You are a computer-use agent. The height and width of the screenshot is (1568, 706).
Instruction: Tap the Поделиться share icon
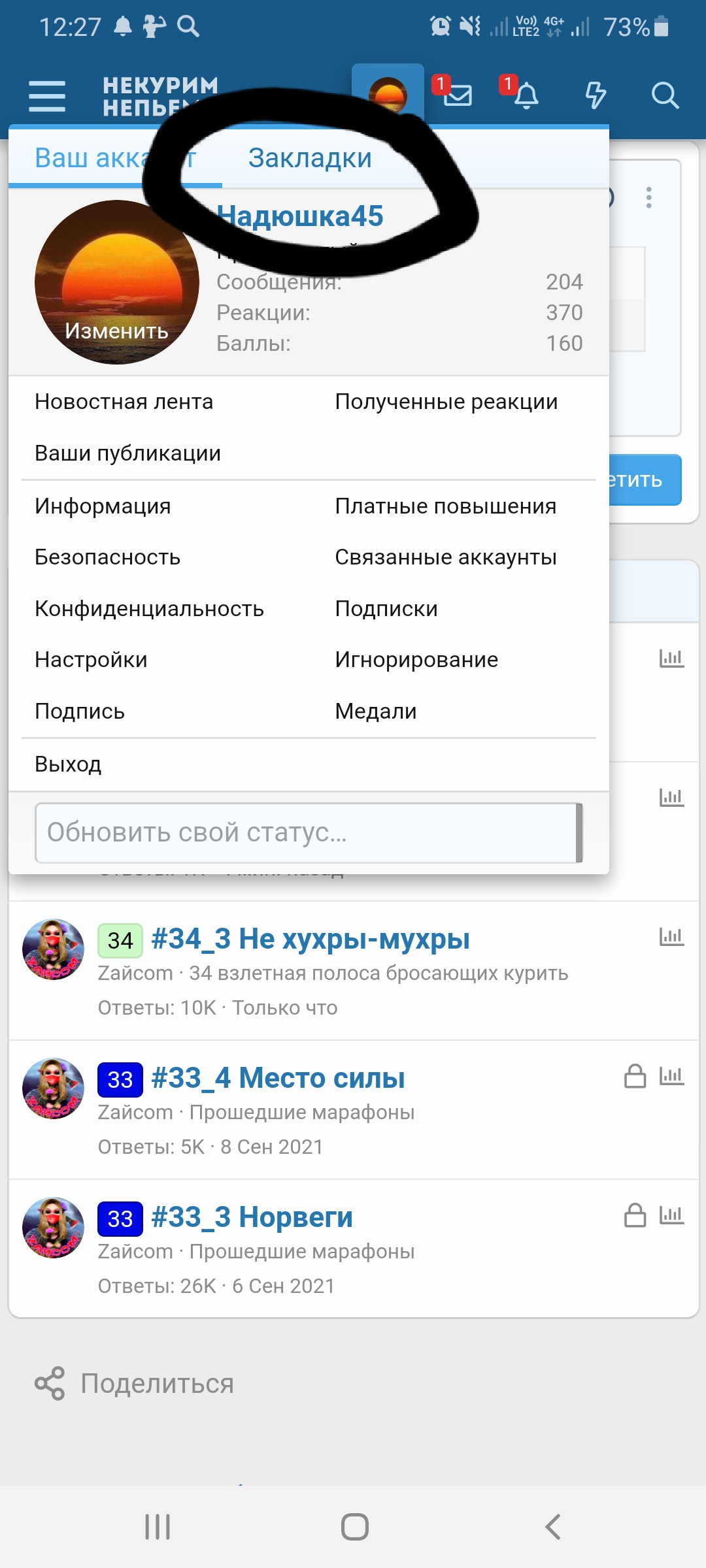[50, 1383]
